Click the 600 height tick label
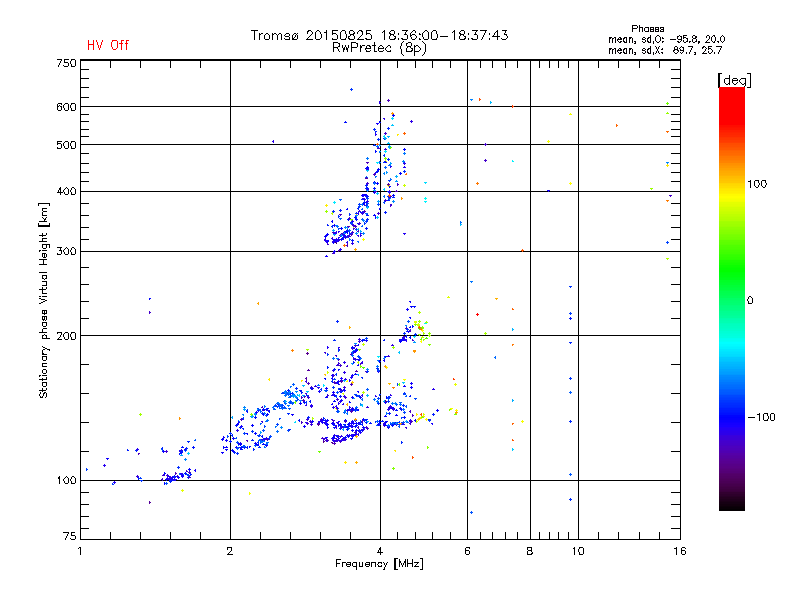The image size is (800, 600). (66, 107)
